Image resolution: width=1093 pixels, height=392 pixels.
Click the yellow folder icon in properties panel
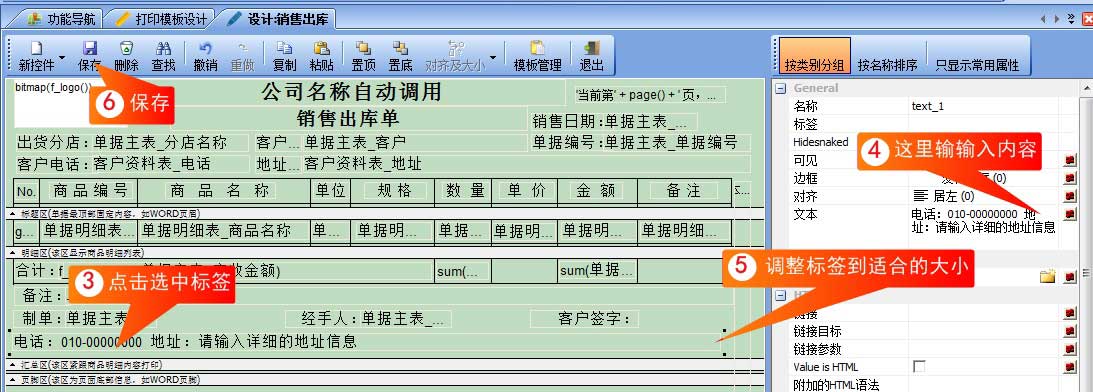point(1048,278)
